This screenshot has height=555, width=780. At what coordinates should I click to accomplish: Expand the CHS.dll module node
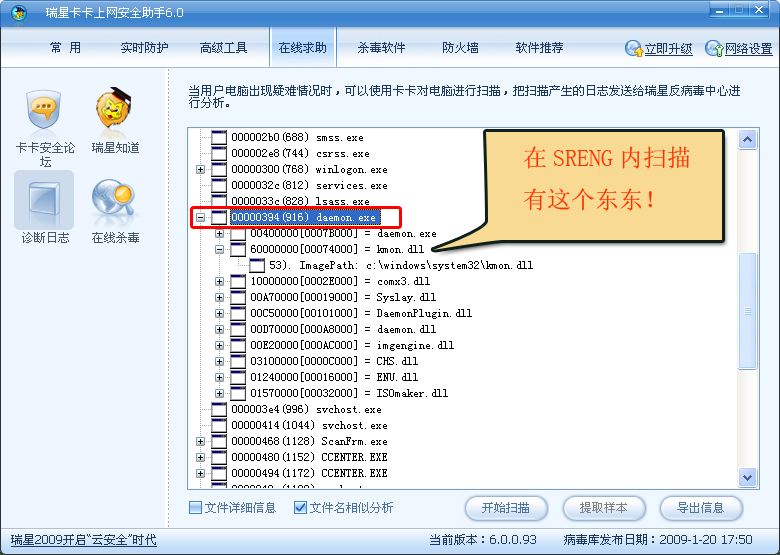pos(219,361)
